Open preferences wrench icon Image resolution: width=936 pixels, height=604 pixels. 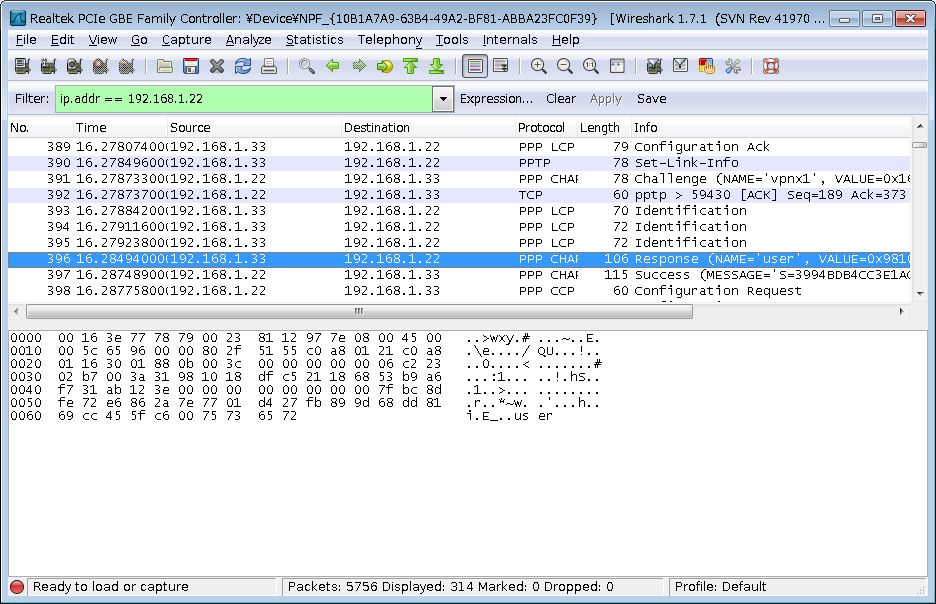[x=732, y=66]
